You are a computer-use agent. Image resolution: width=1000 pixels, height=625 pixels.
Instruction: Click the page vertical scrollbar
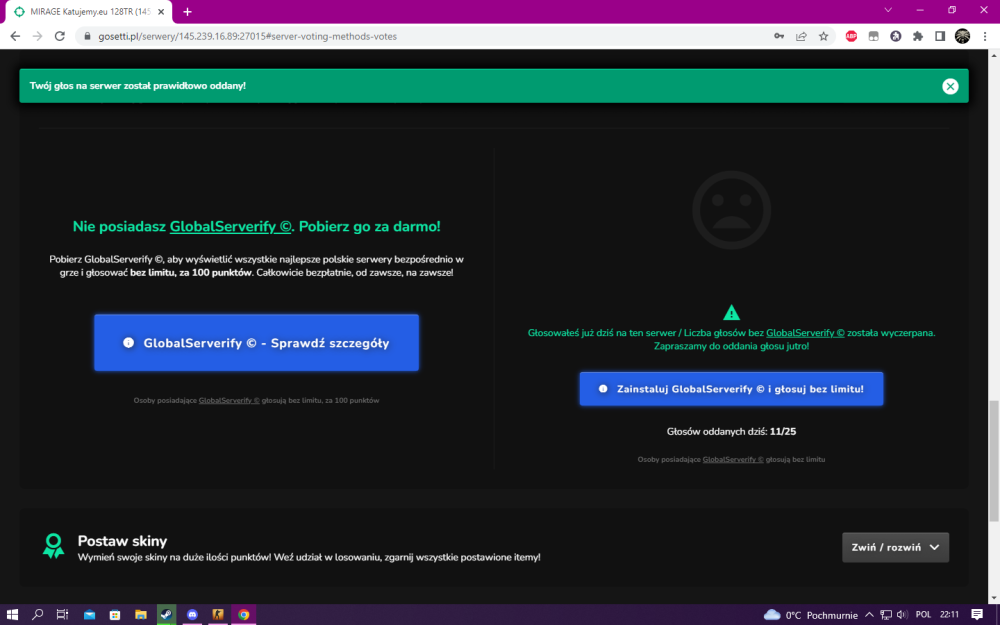[994, 462]
